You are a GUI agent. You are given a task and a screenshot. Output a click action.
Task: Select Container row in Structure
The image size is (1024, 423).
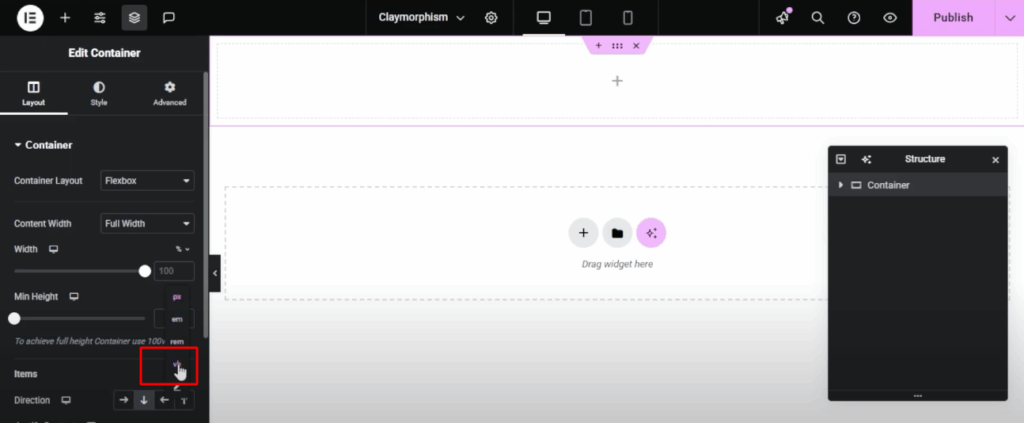coord(918,185)
